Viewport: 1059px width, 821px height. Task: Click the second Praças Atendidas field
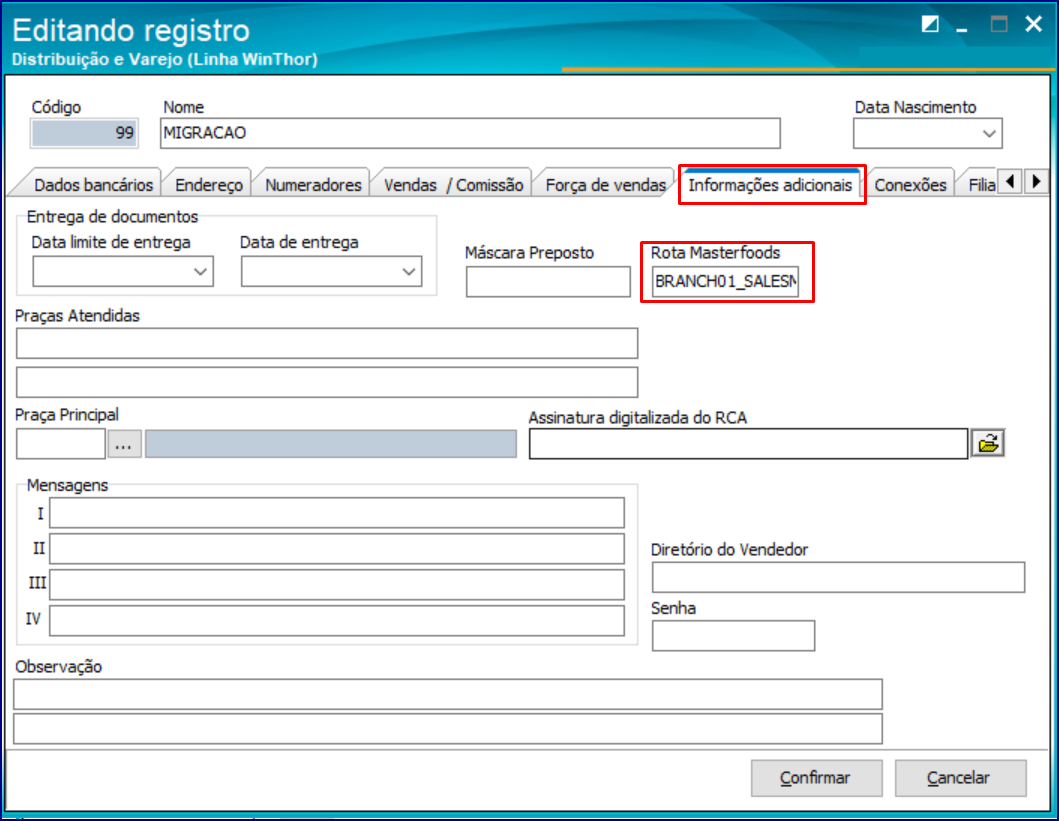[327, 382]
